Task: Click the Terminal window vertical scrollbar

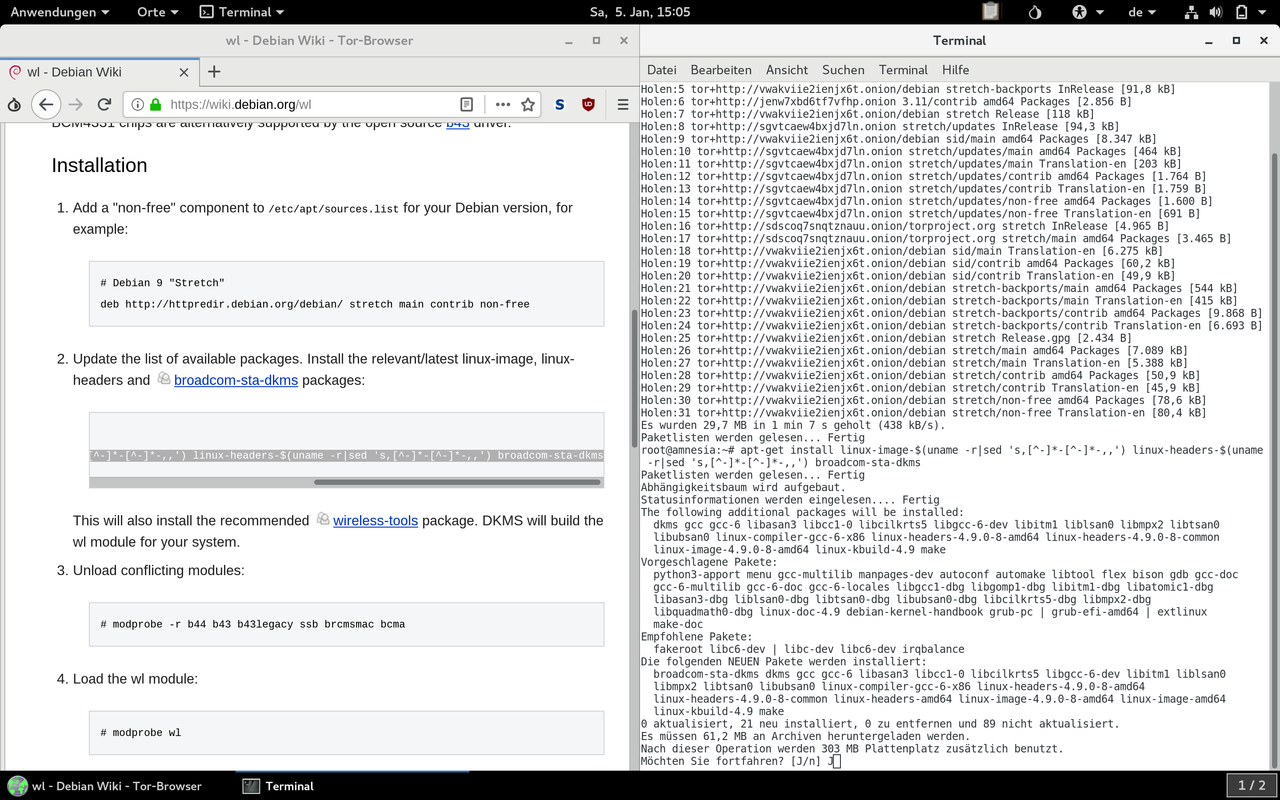Action: [1273, 460]
